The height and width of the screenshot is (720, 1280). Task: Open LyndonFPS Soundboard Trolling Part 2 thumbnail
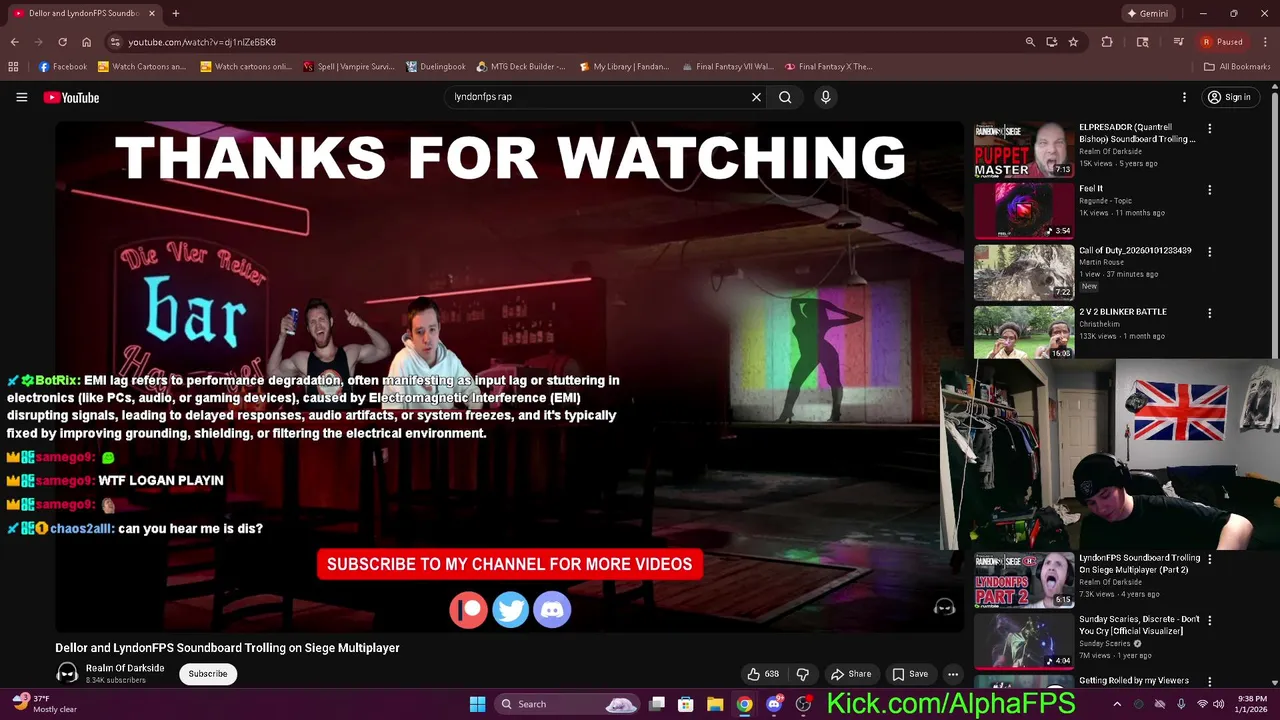coord(1024,580)
